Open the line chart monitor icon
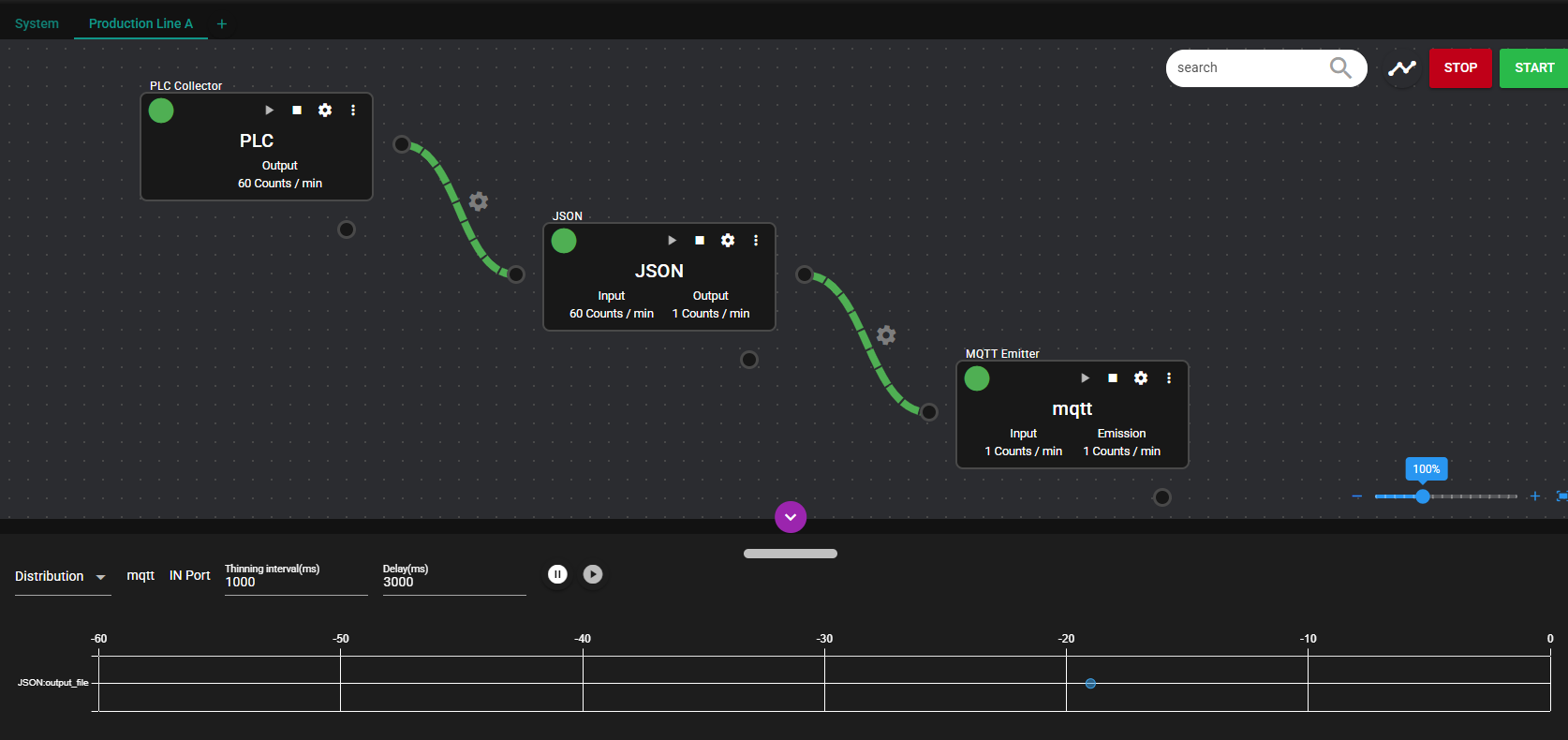 1401,68
